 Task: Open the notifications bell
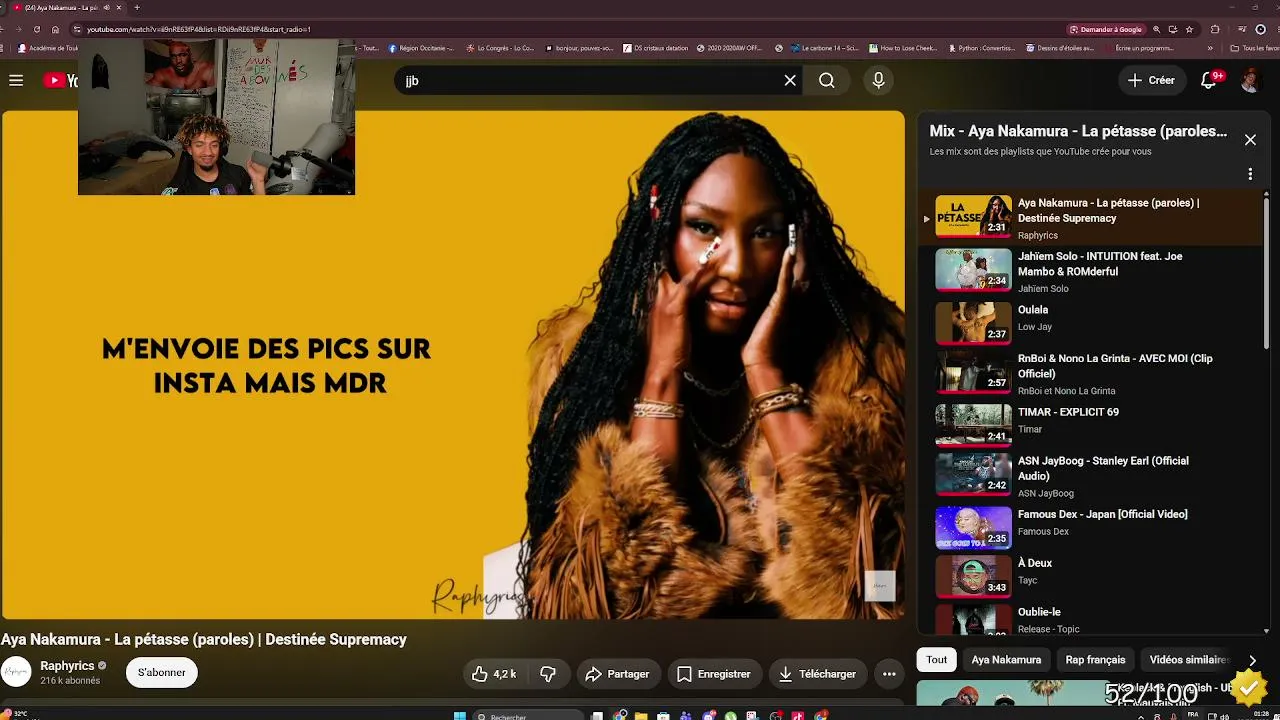1208,80
